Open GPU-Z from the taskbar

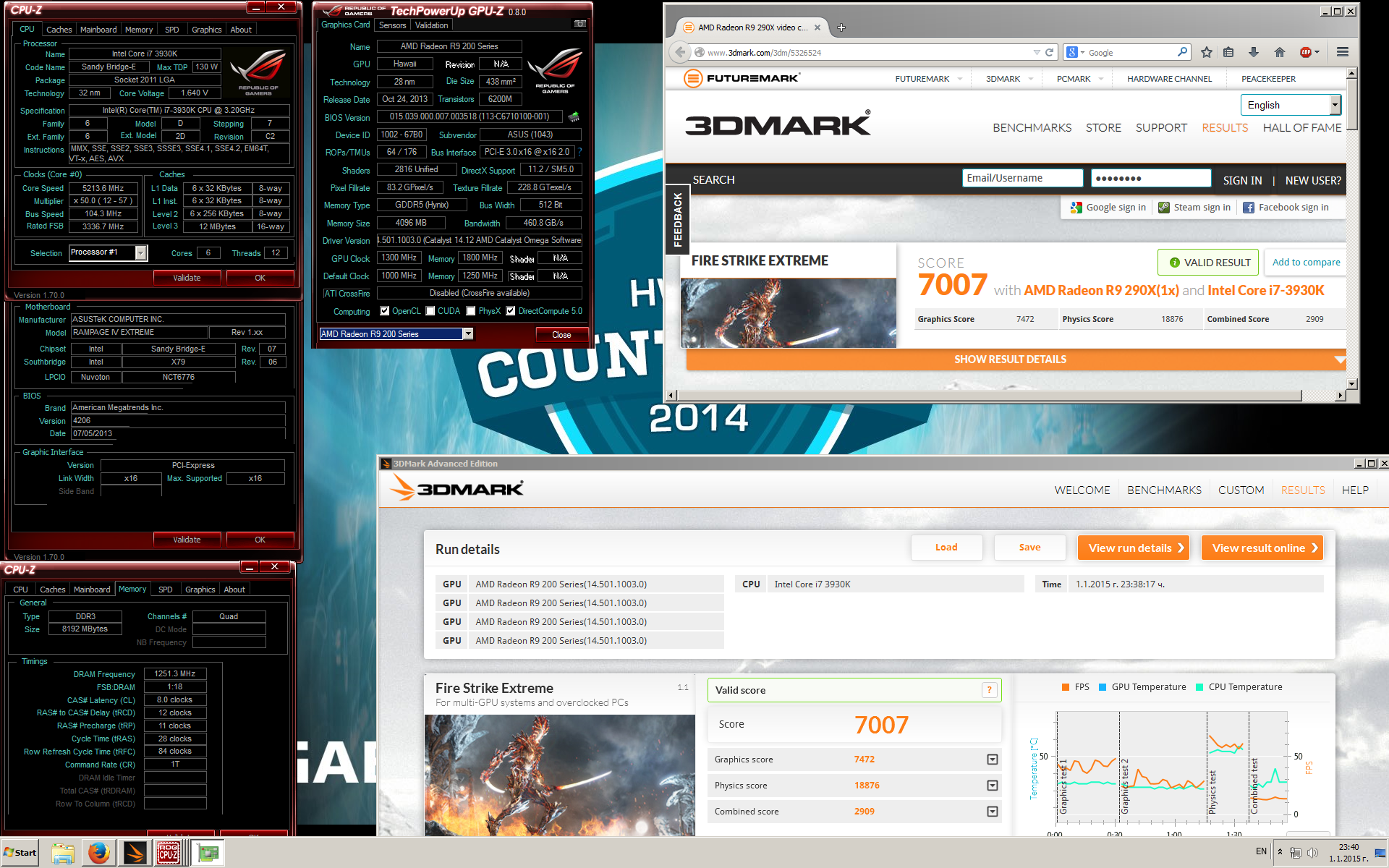pos(208,854)
